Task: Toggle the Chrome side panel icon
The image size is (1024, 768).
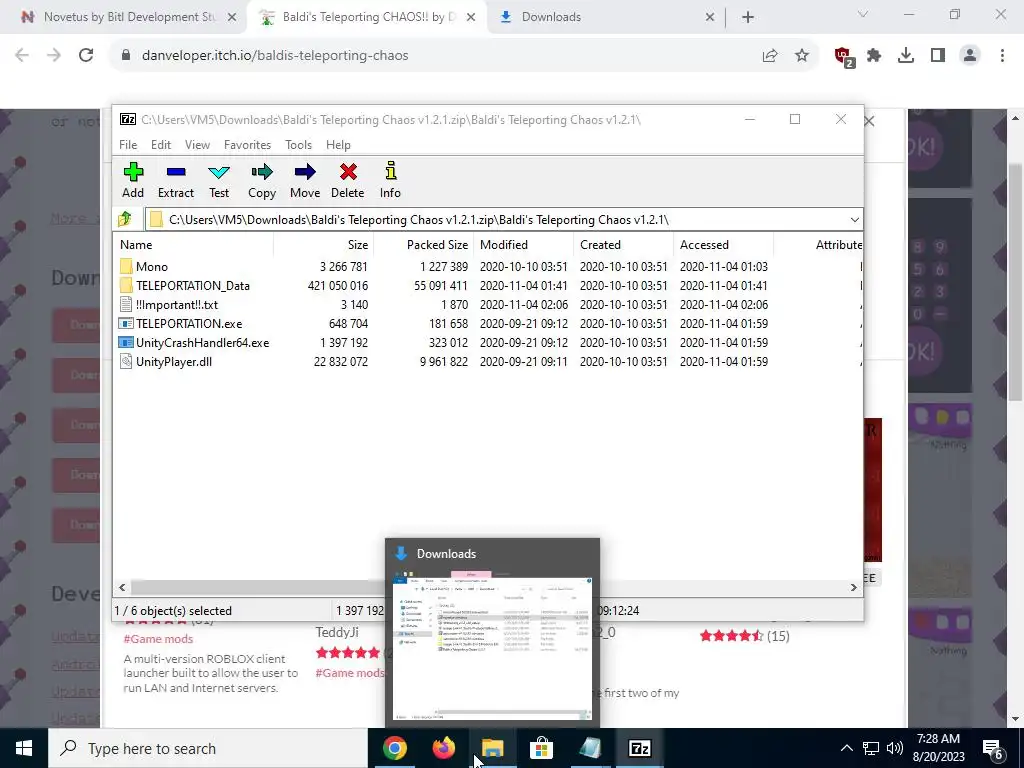Action: tap(938, 56)
